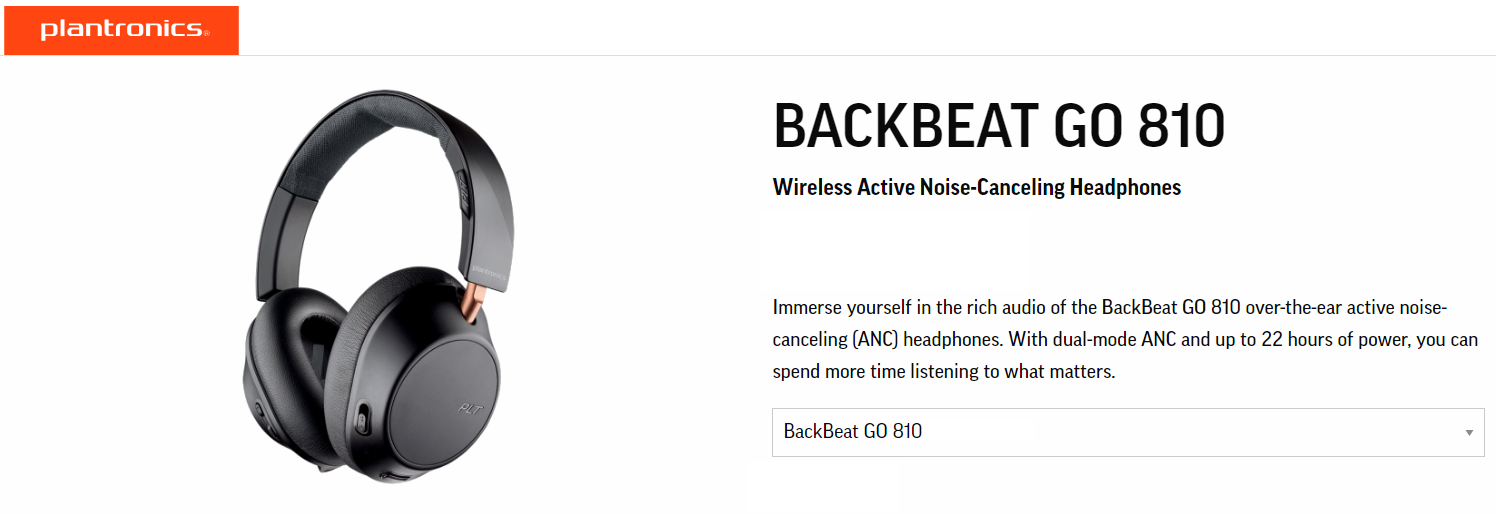Click the Wireless Active Noise-Canceling Headphones subtitle
Screen dimensions: 1496x514
coord(977,187)
